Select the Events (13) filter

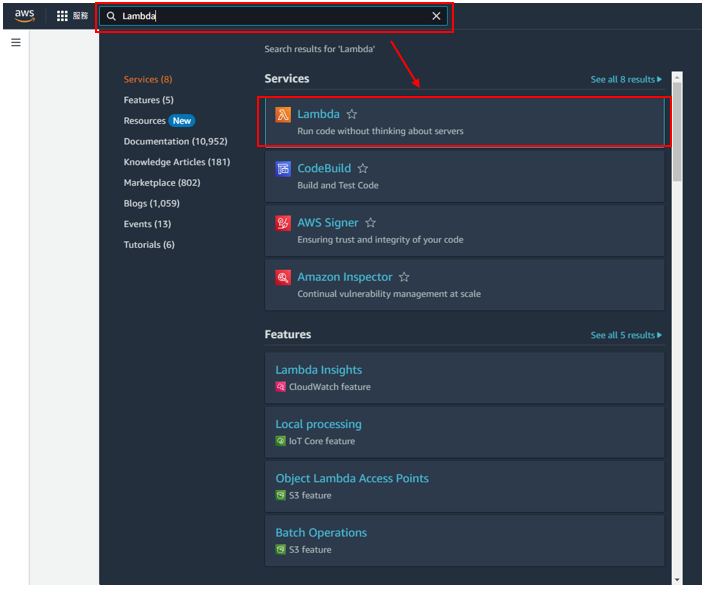click(147, 224)
